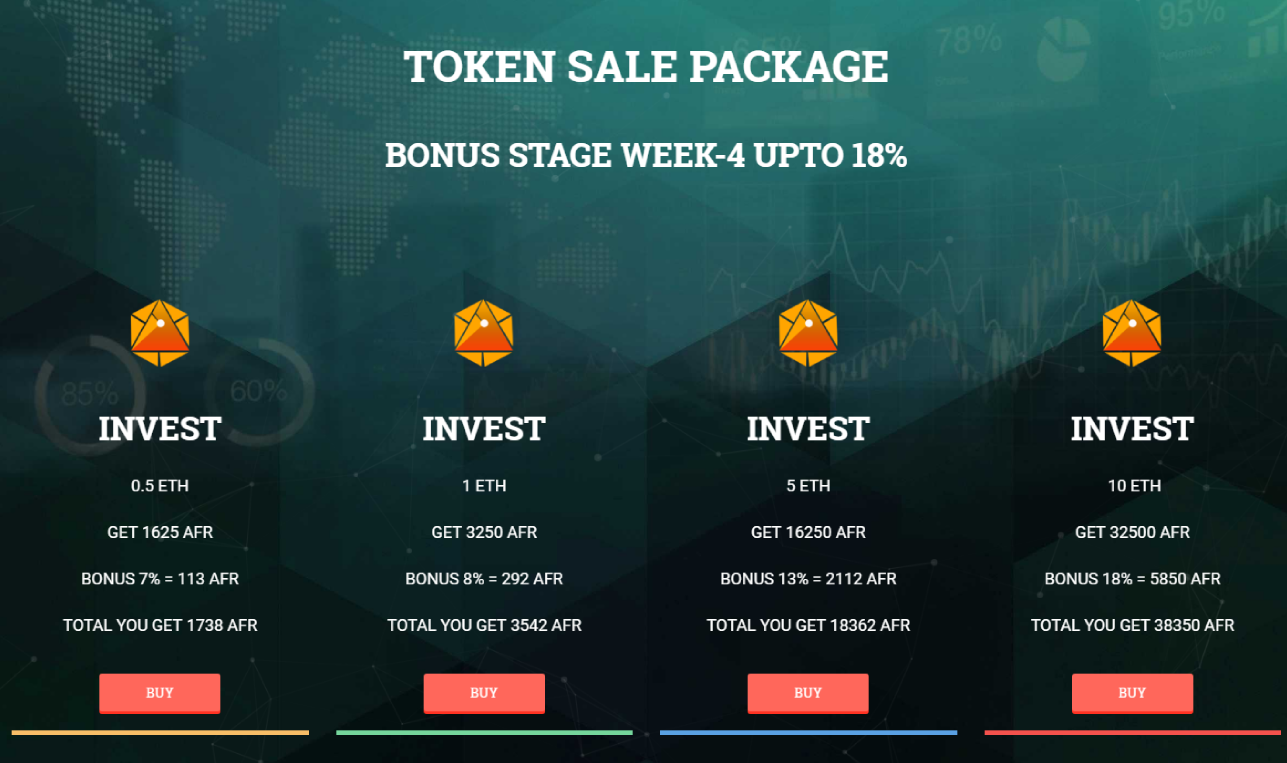Click the orange token icon above 5 ETH package
1287x763 pixels.
coord(808,333)
